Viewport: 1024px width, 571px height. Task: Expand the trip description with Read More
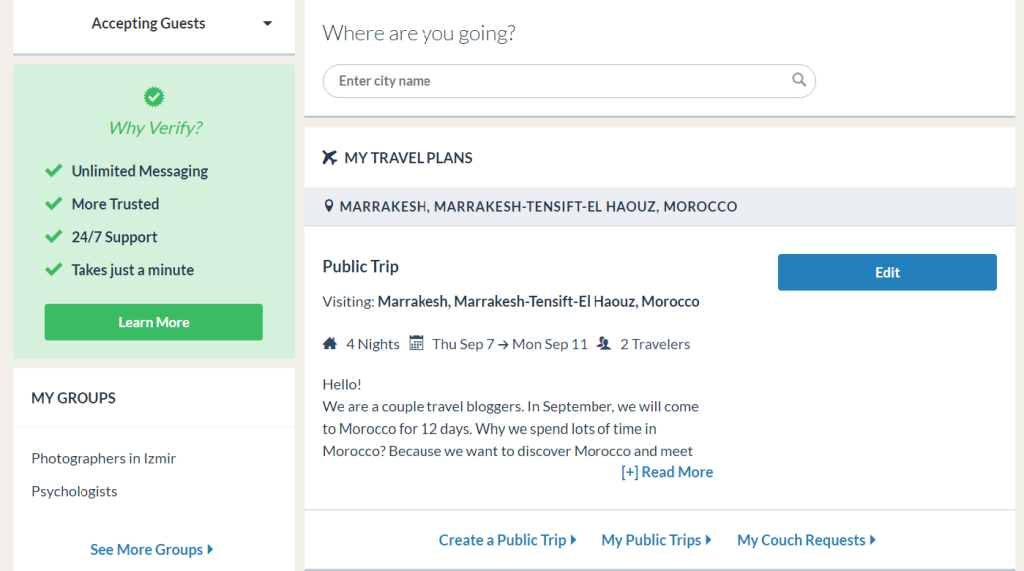click(667, 472)
